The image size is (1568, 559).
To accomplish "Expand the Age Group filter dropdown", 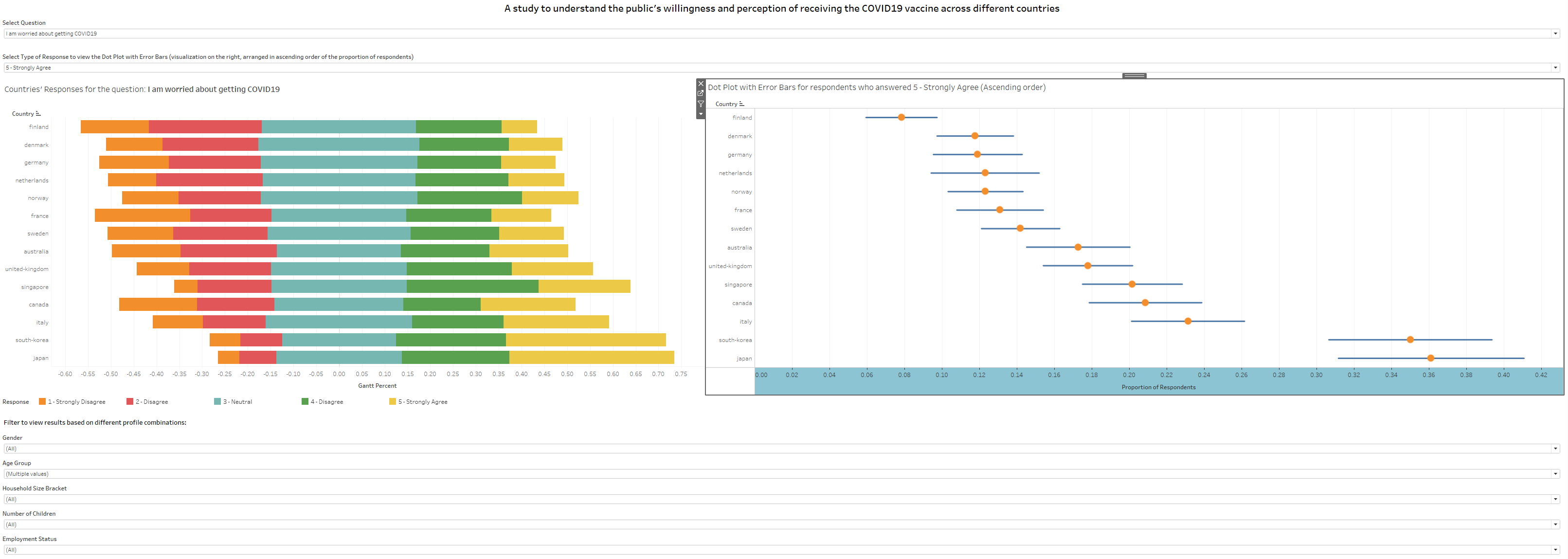I will pos(1555,474).
